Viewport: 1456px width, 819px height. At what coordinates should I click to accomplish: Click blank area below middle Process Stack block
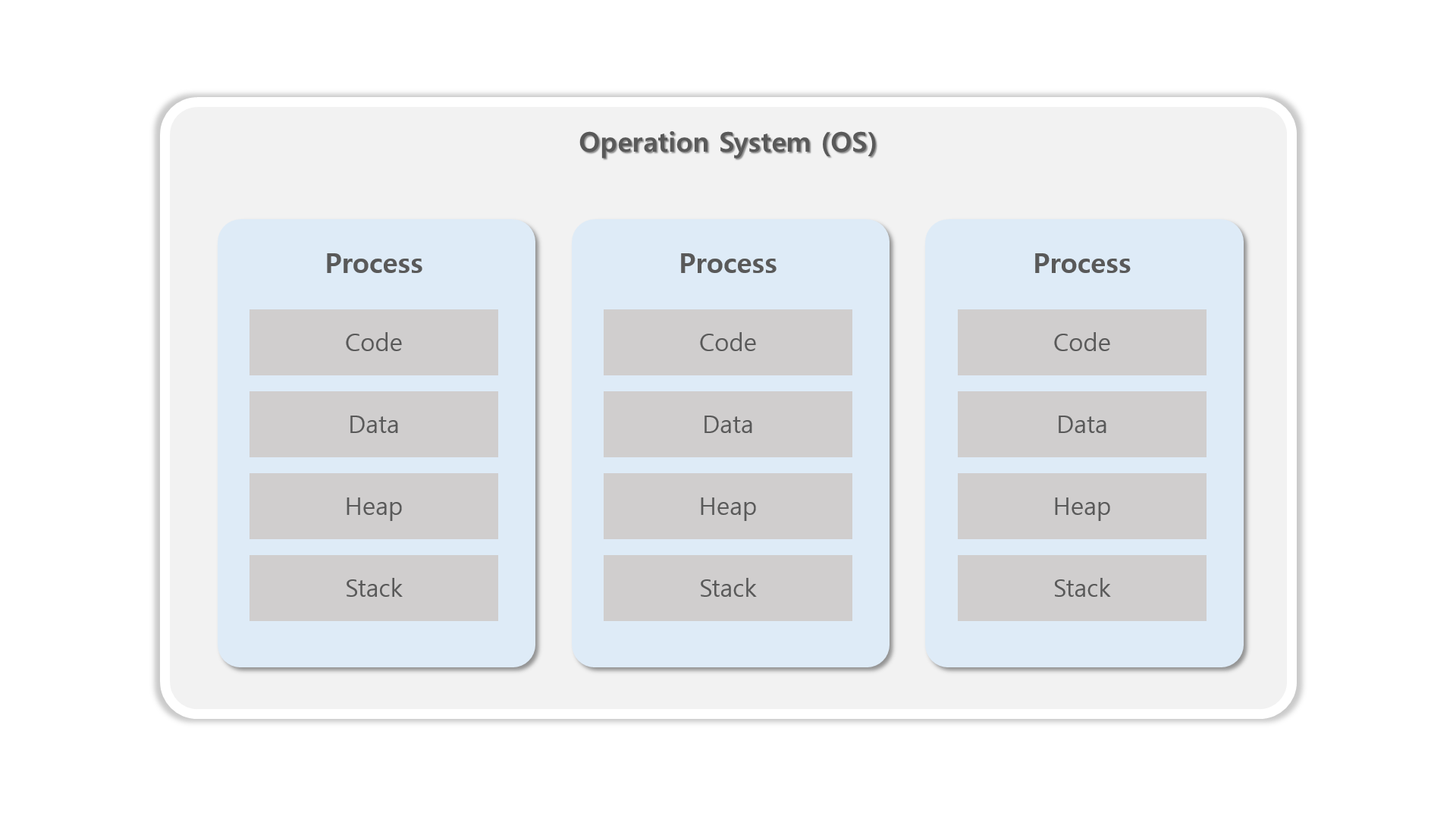(728, 643)
